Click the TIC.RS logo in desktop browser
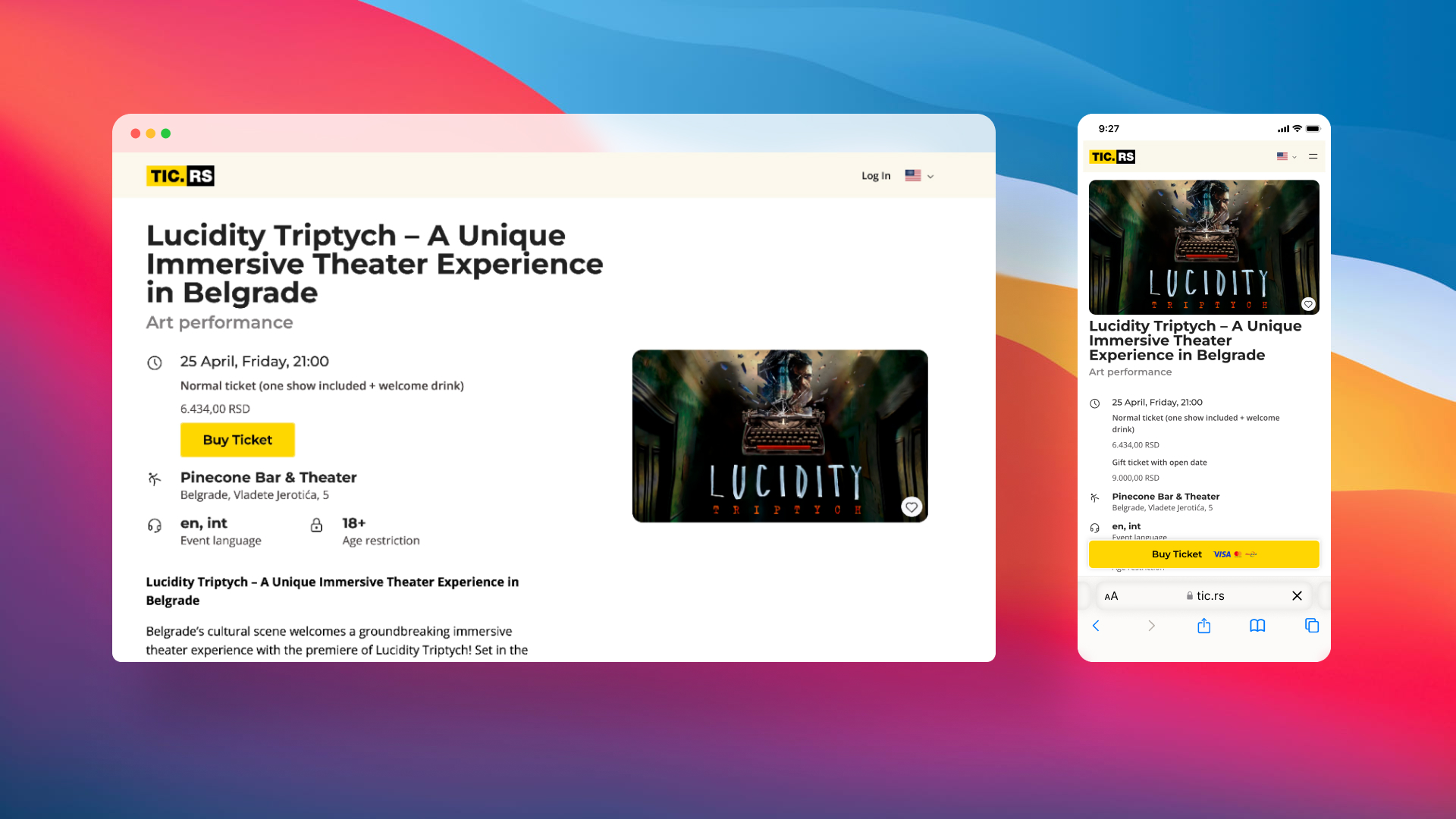Image resolution: width=1456 pixels, height=819 pixels. click(x=180, y=176)
